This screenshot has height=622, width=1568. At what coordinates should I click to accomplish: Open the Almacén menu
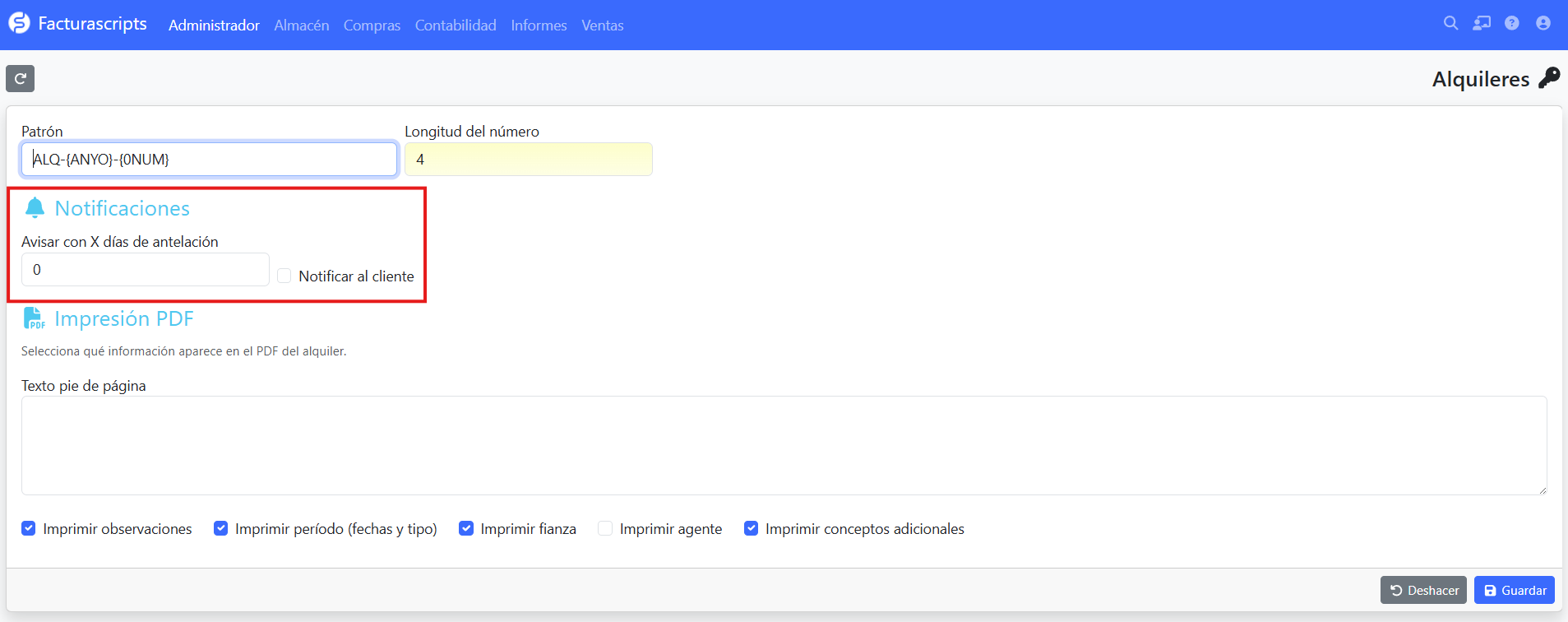click(x=302, y=26)
